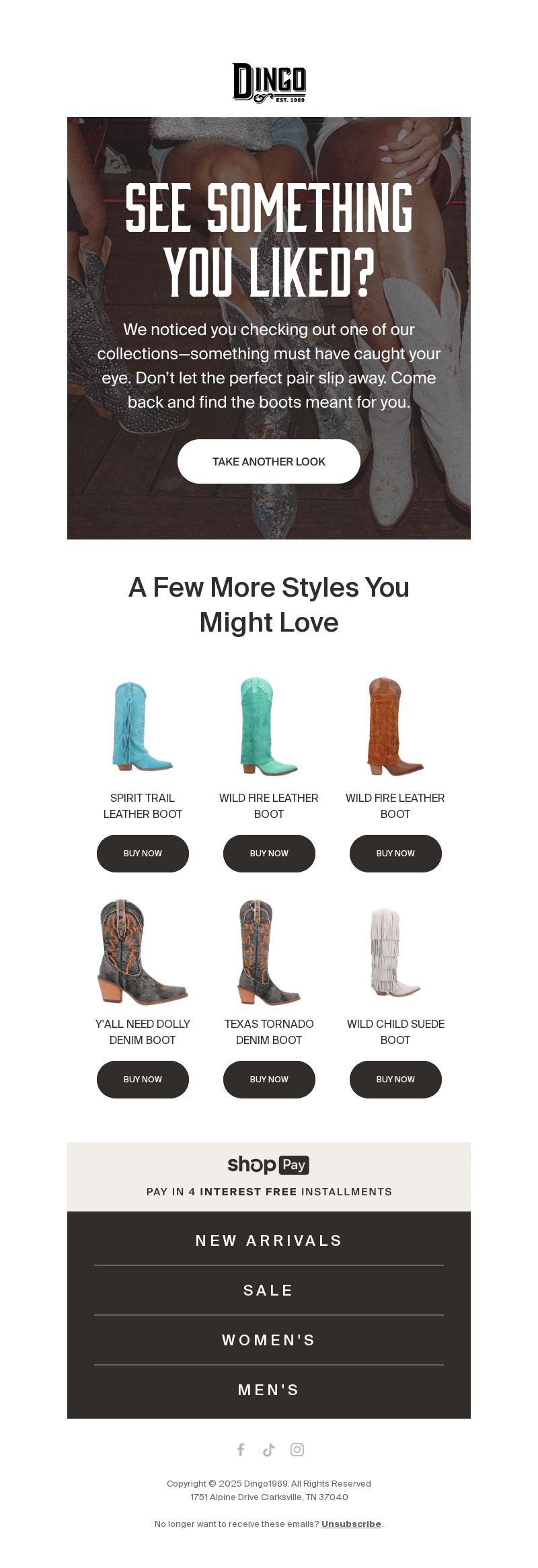The image size is (538, 1568).
Task: Click the Unsubscribe link
Action: (x=351, y=1524)
